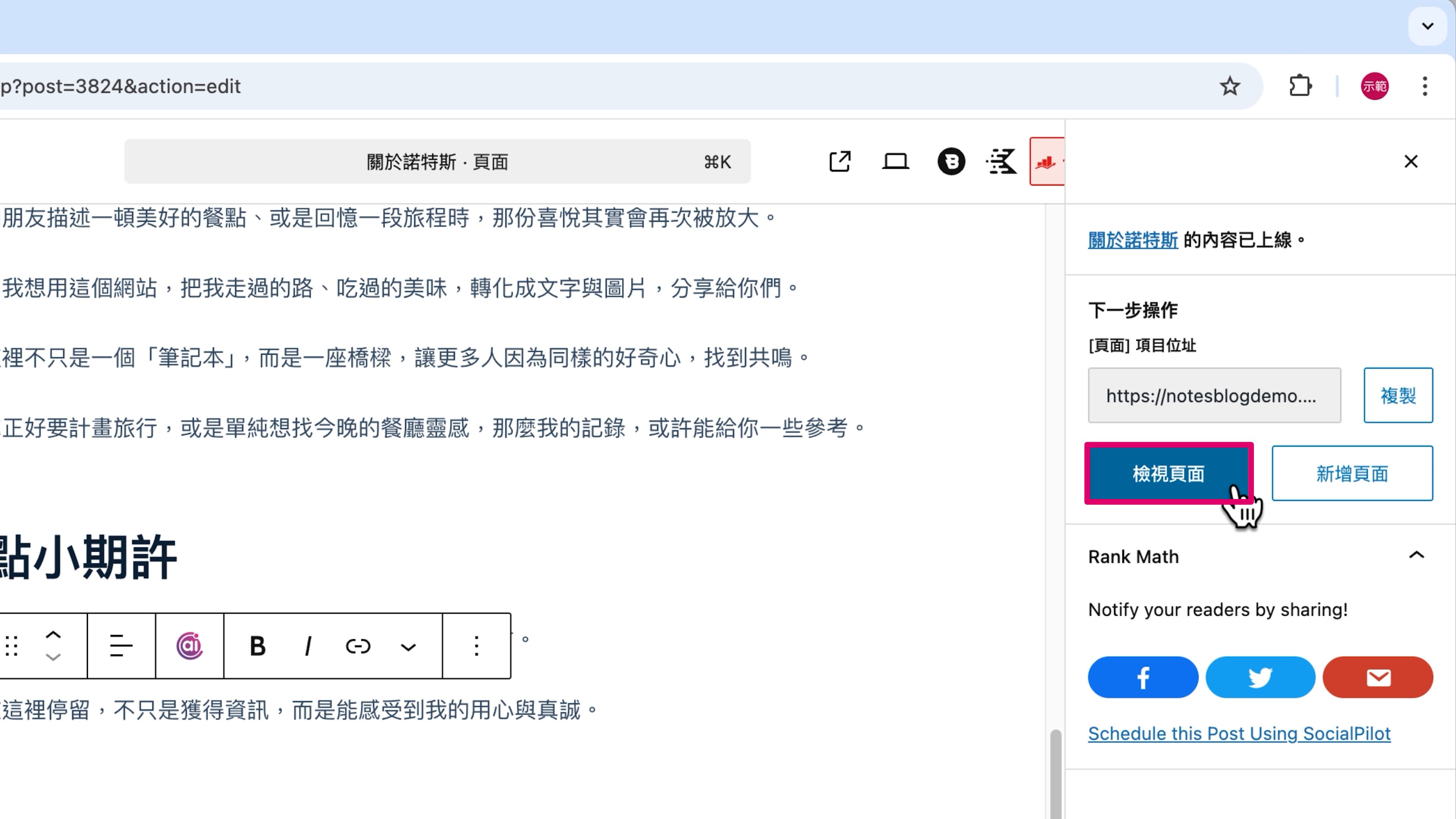Click the laptop preview device icon
This screenshot has width=1456, height=819.
point(895,162)
